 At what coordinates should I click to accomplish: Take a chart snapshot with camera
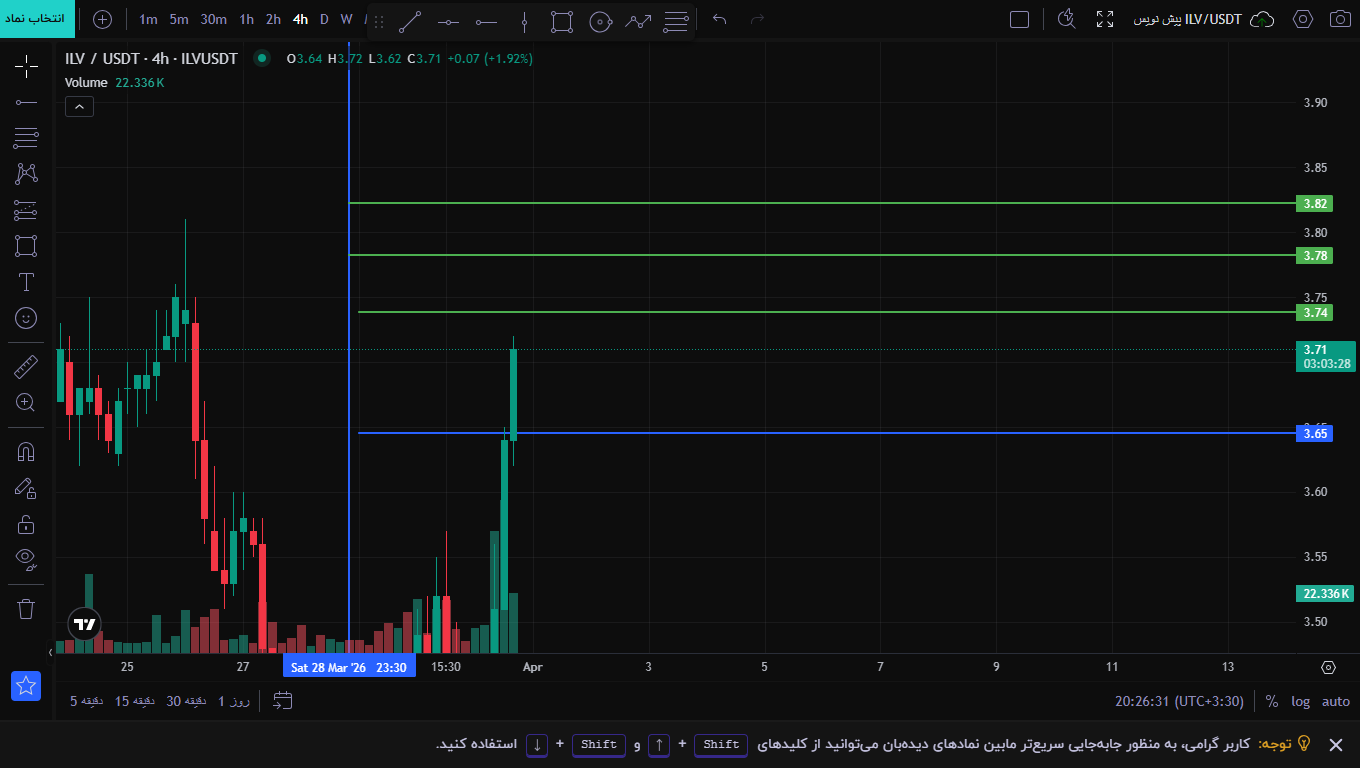click(x=1339, y=19)
